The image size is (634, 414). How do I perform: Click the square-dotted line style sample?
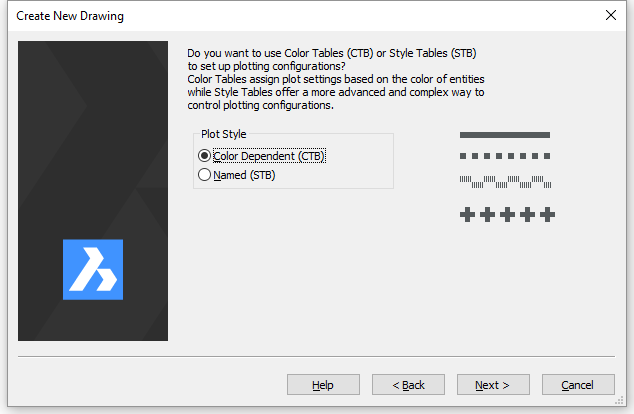pos(505,156)
